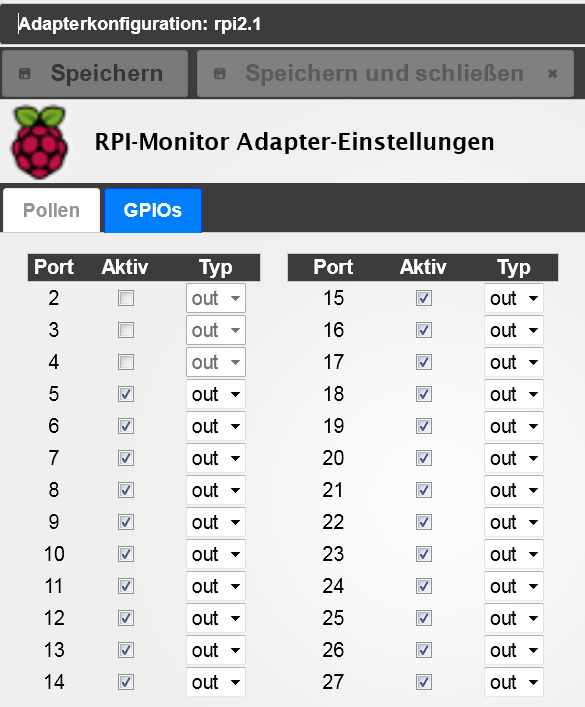This screenshot has width=585, height=707.
Task: Disable the Aktiv checkbox for port 10
Action: (126, 554)
